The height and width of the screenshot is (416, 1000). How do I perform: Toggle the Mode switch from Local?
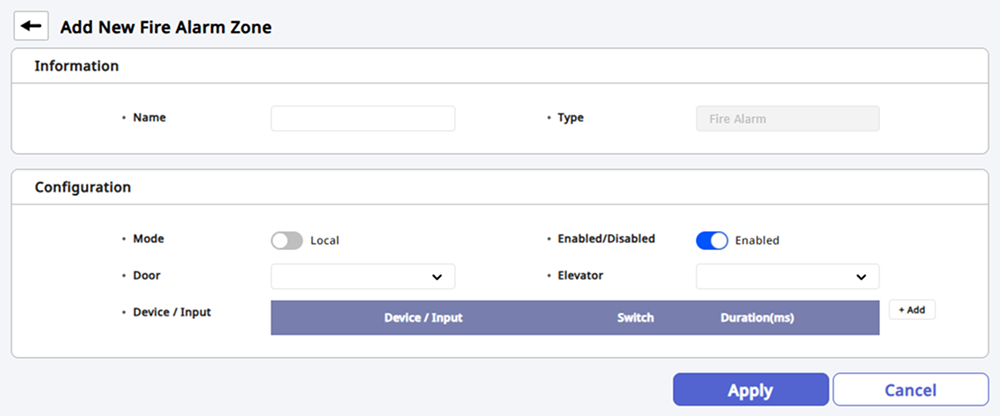[286, 240]
